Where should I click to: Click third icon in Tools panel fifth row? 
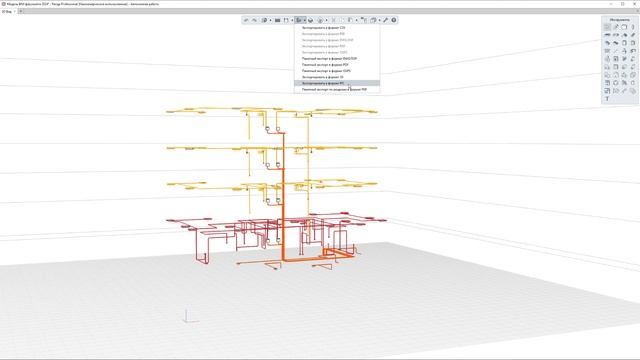624,59
